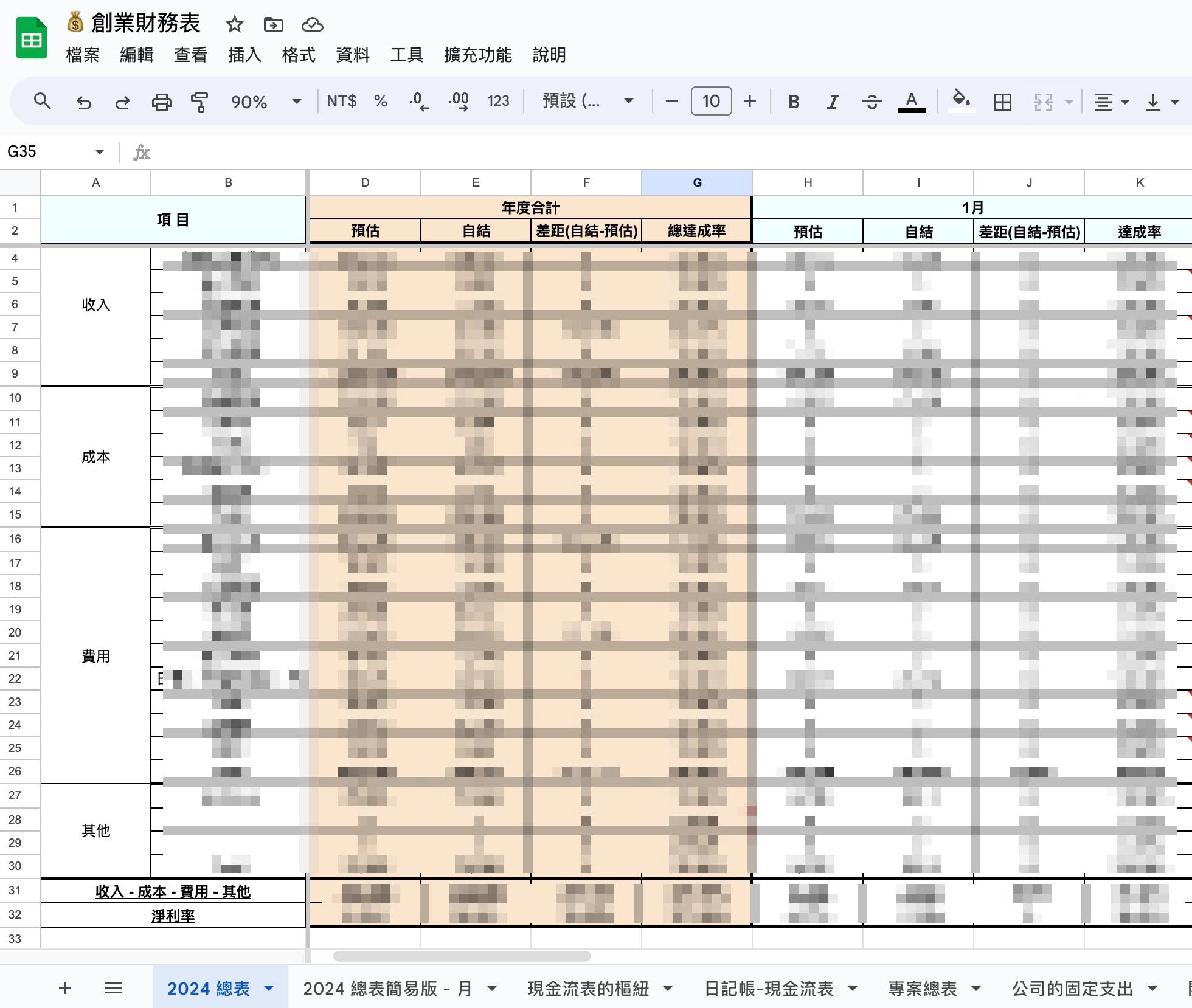Click the horizontal scrollbar thumb

[x=462, y=956]
